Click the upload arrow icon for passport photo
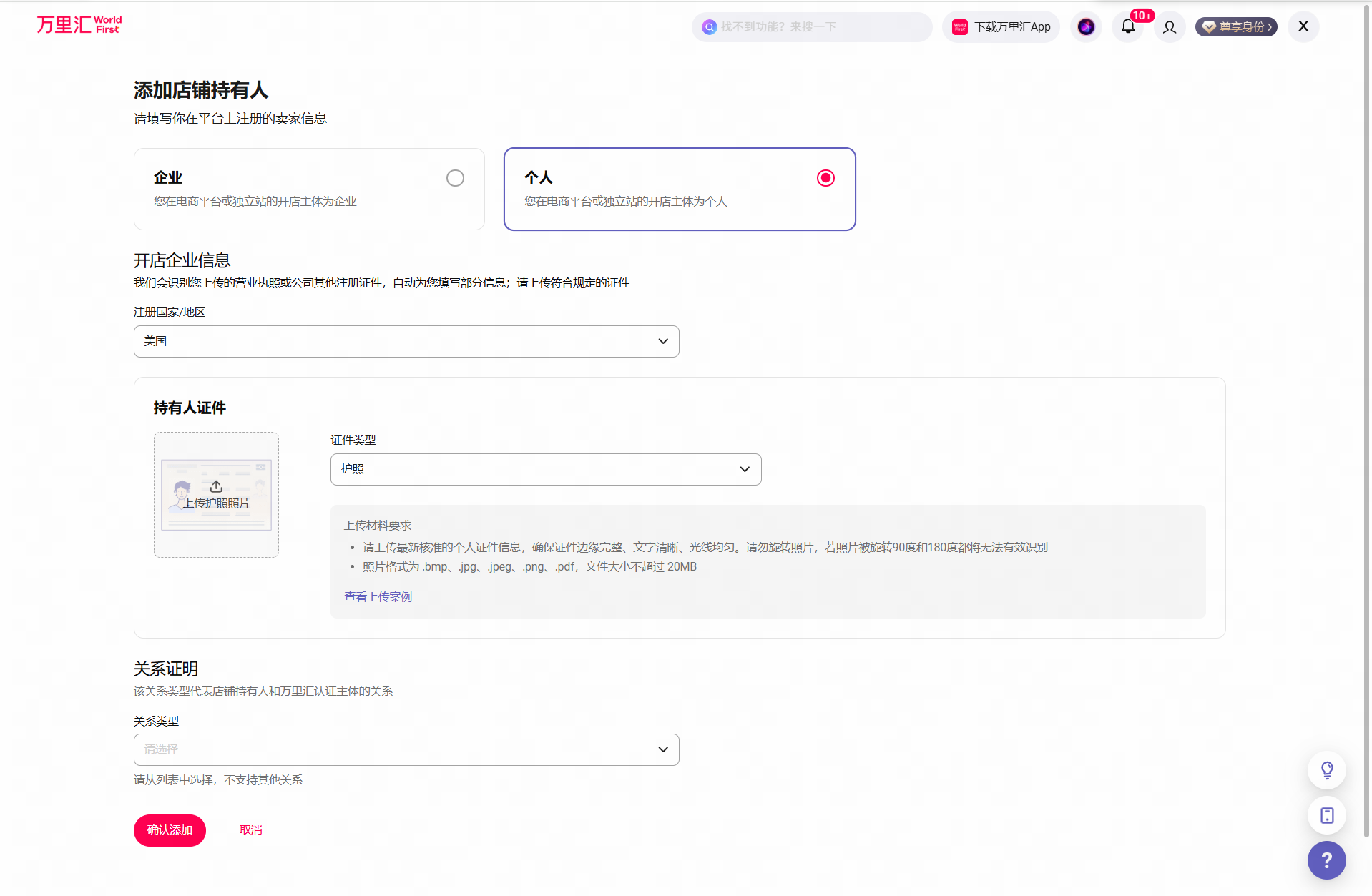The image size is (1372, 896). coord(216,486)
